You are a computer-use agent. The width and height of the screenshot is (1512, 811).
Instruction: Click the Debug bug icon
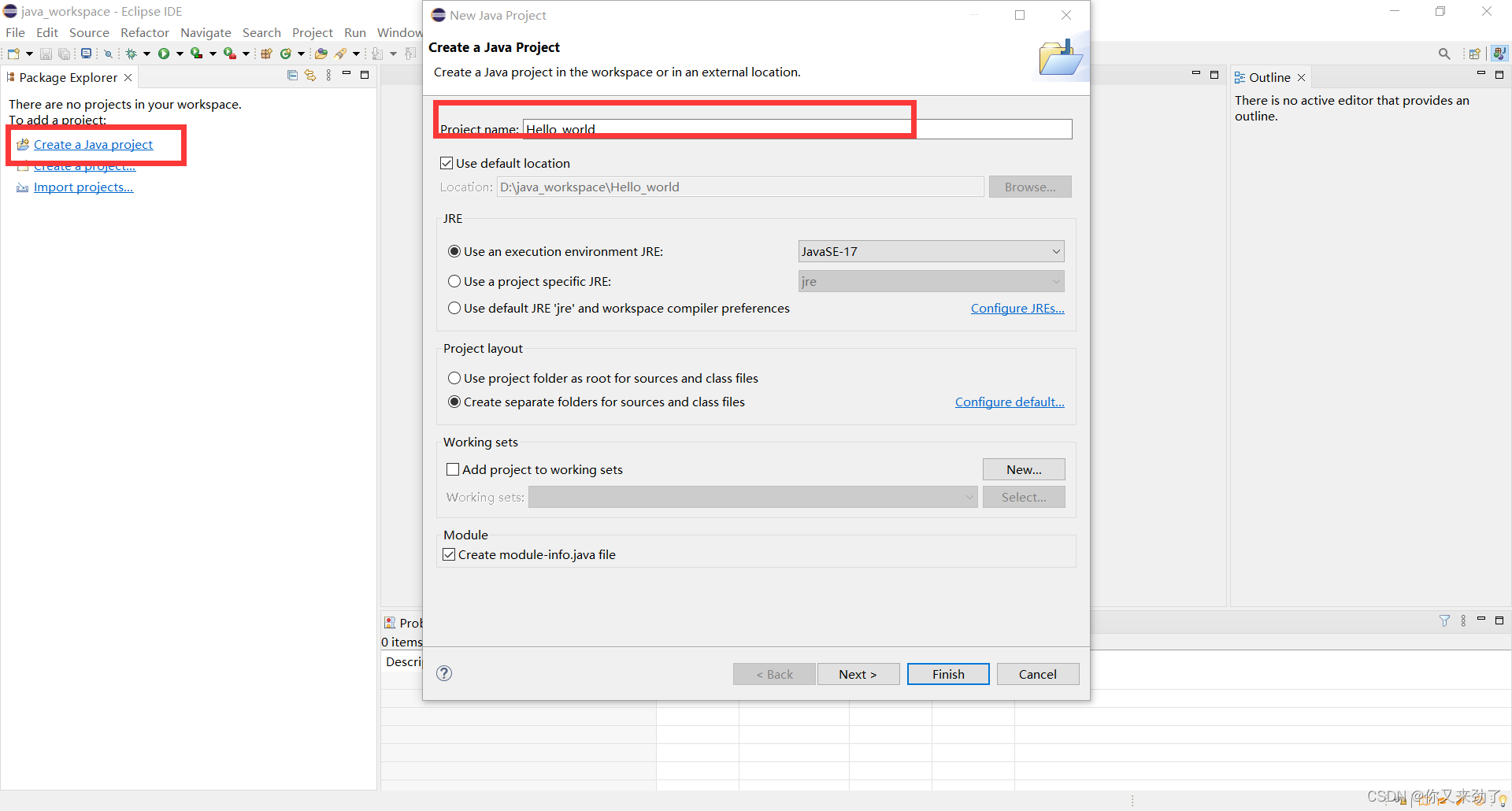[132, 54]
